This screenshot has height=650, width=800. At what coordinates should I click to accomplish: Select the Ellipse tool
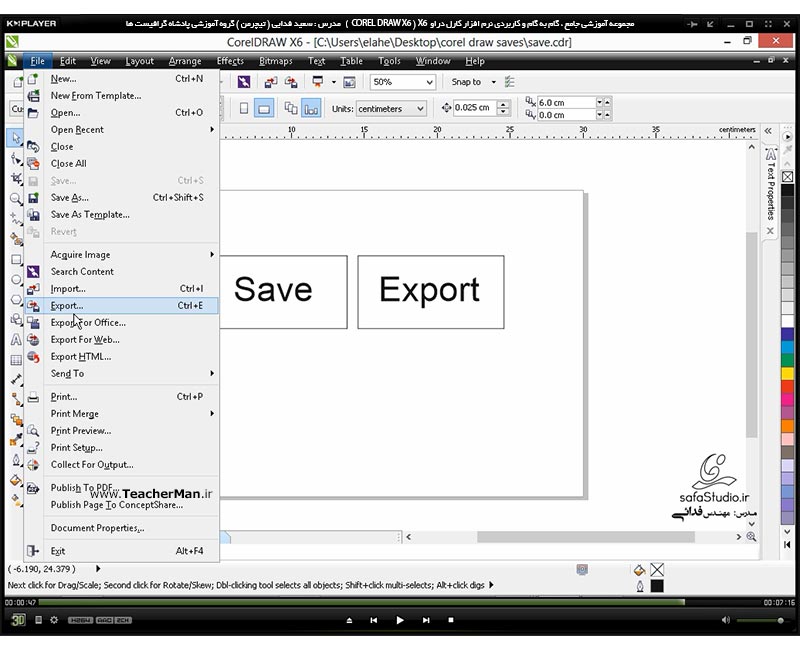[x=16, y=280]
